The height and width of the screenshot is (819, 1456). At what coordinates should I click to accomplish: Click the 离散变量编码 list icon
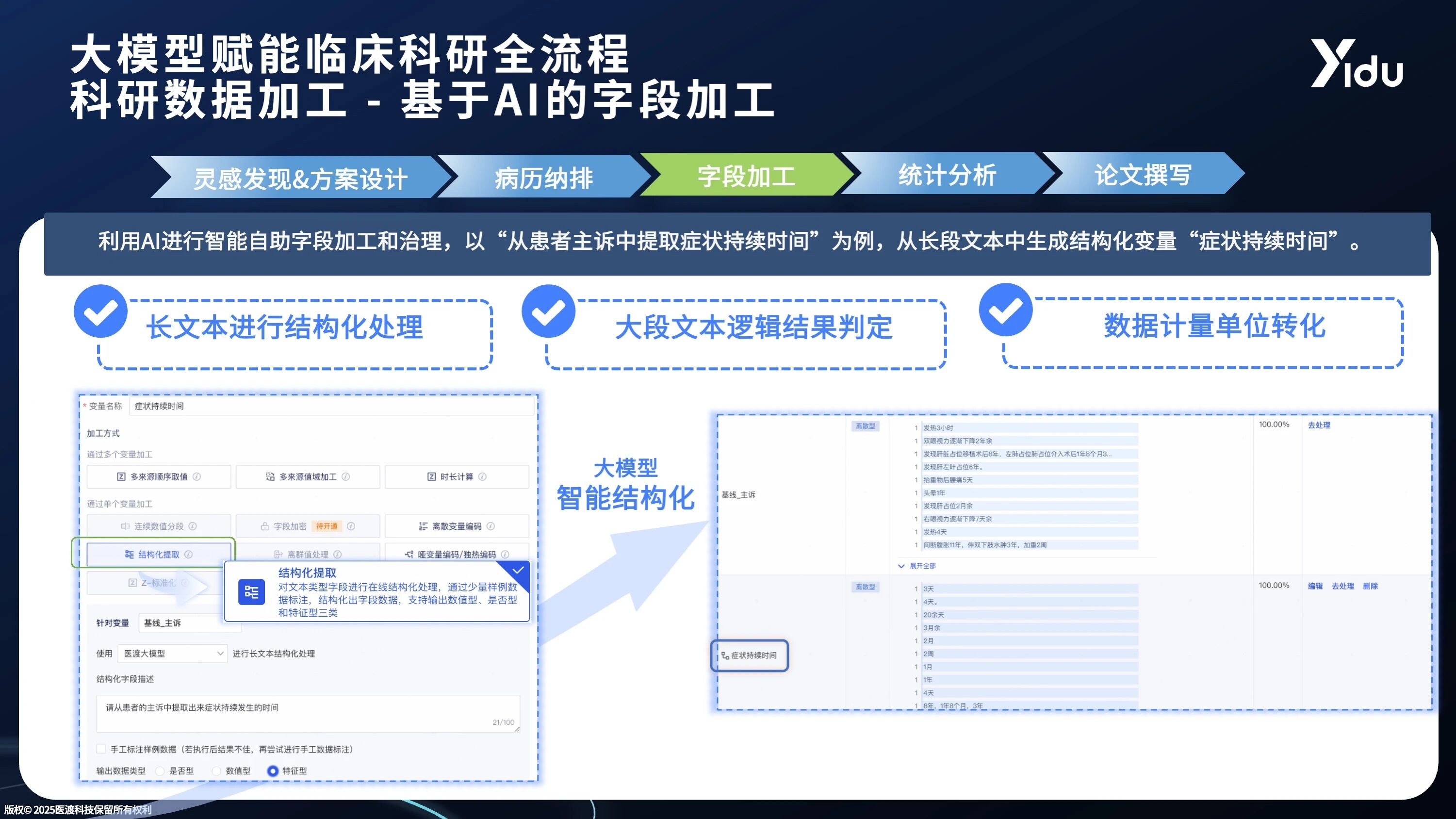pos(423,526)
